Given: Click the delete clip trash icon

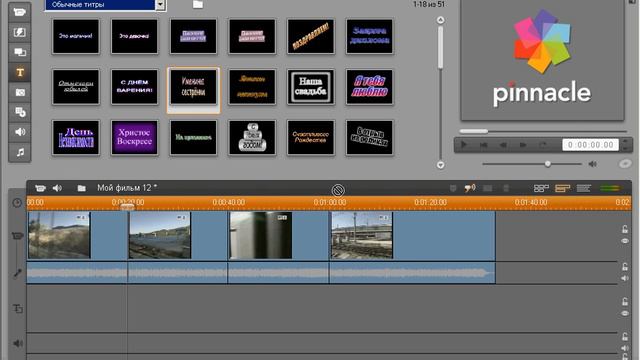Looking at the screenshot, I should coord(506,188).
